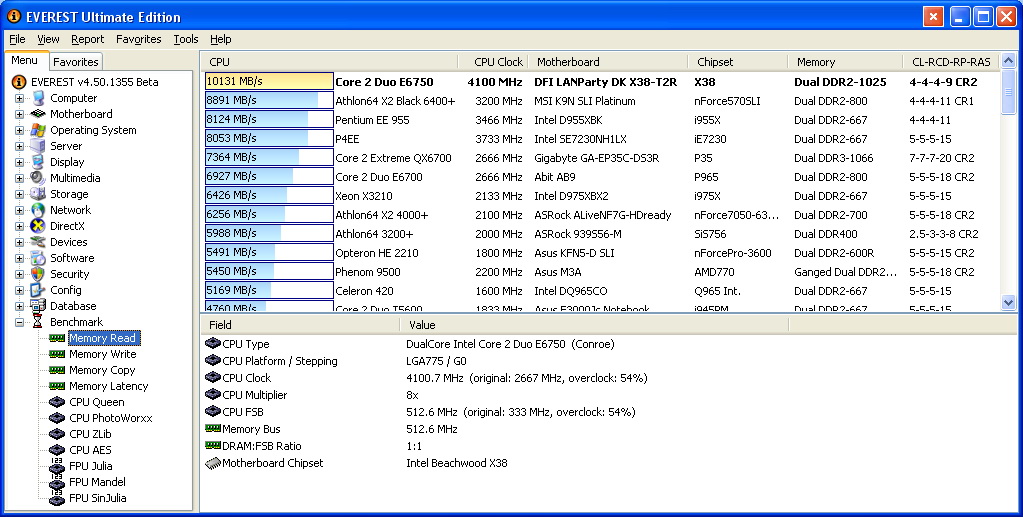Click the Motherboard Chipset icon in details
Image resolution: width=1023 pixels, height=517 pixels.
coord(213,463)
